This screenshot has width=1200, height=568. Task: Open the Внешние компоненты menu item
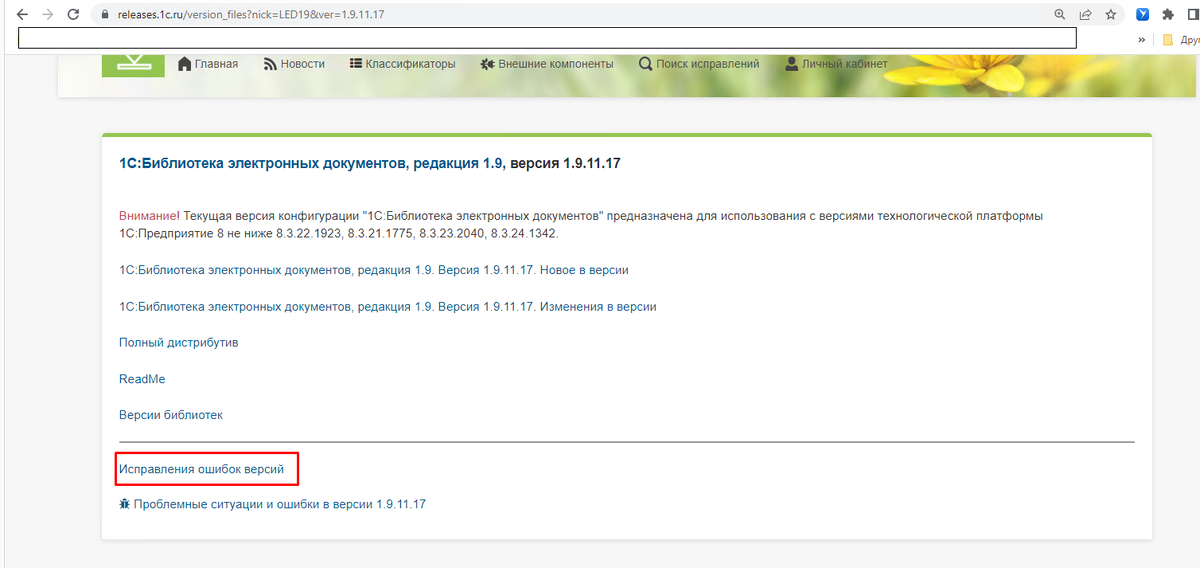click(555, 64)
